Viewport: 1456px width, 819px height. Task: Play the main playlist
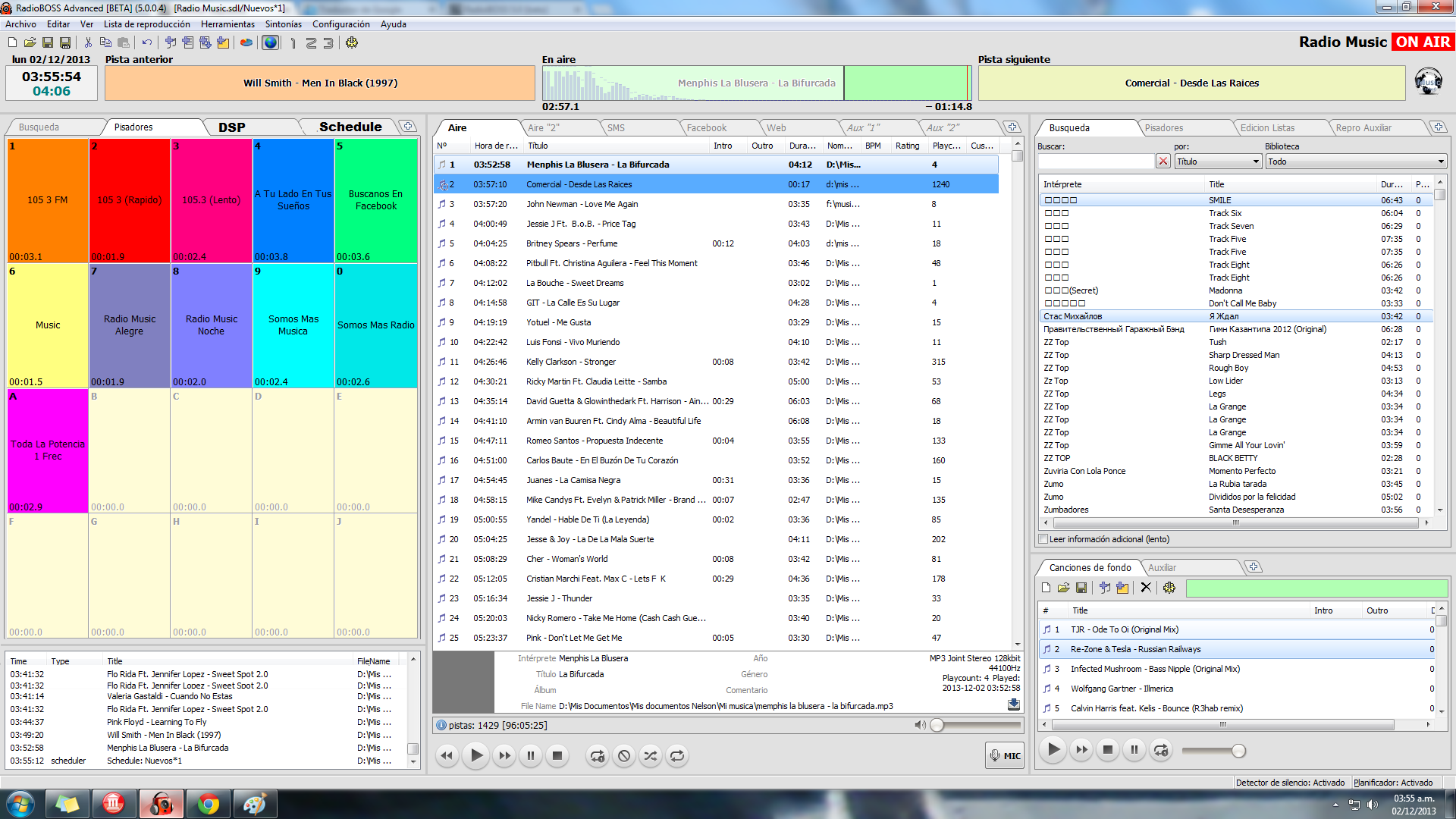click(x=476, y=755)
